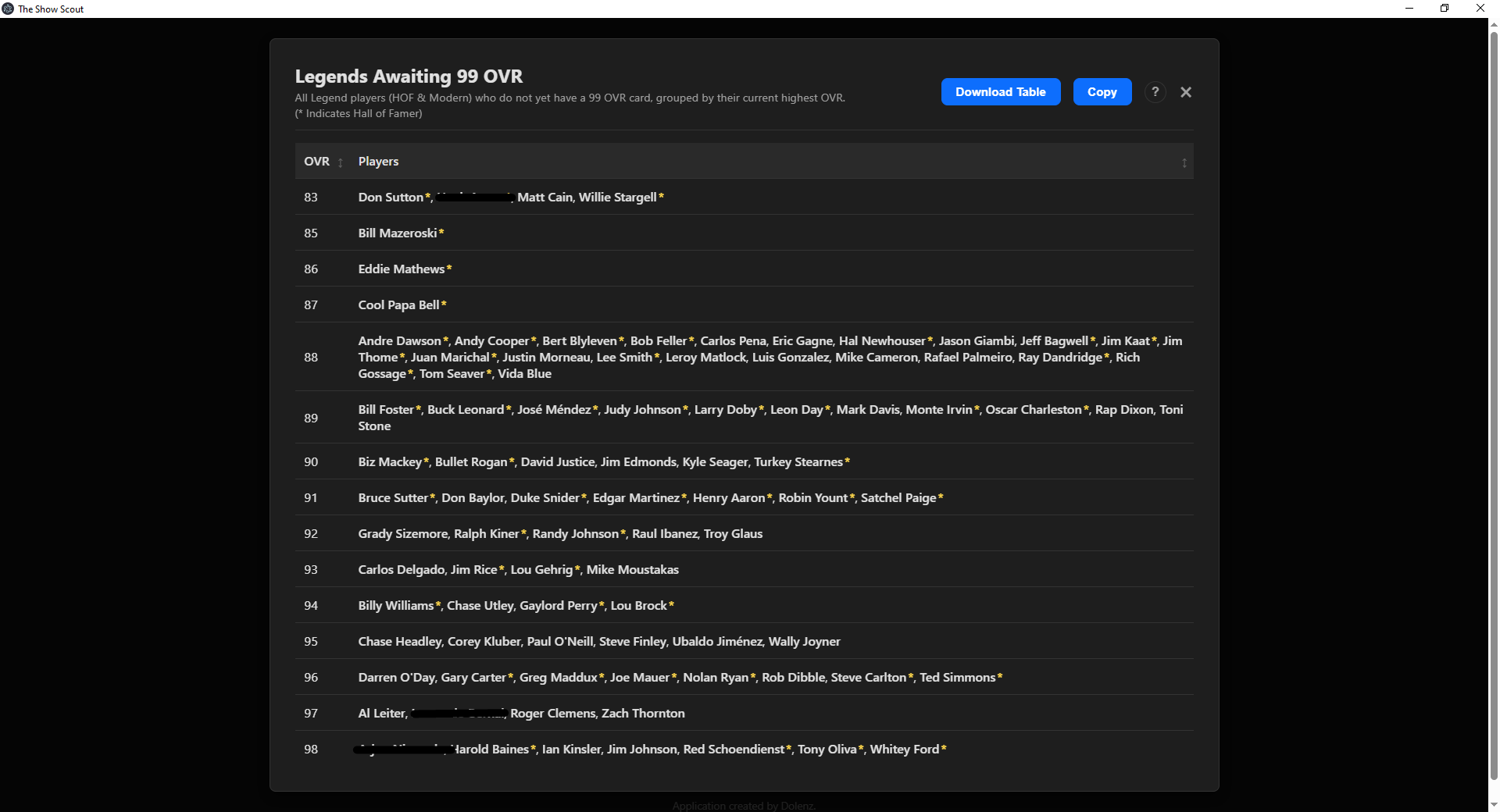Close the Legends Awaiting 99 OVR dialog
This screenshot has height=812, width=1500.
(1185, 92)
